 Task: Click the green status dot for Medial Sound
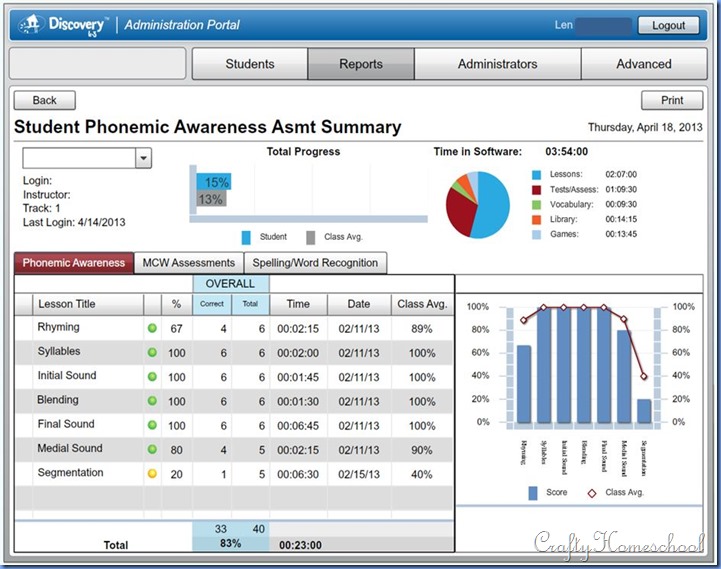[x=153, y=449]
